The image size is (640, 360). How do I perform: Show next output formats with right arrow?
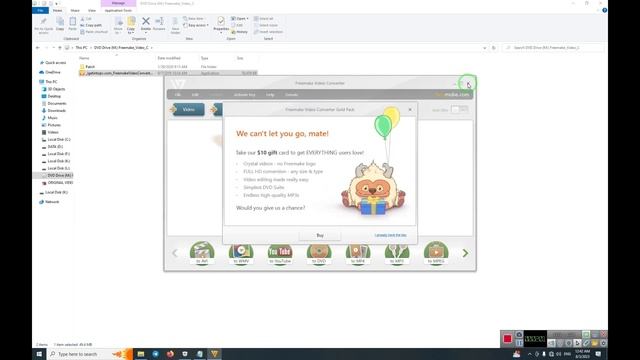(465, 253)
